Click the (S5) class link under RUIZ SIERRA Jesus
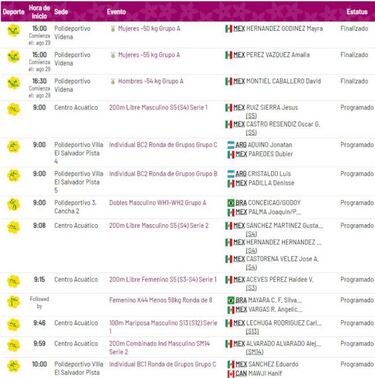 (251, 116)
